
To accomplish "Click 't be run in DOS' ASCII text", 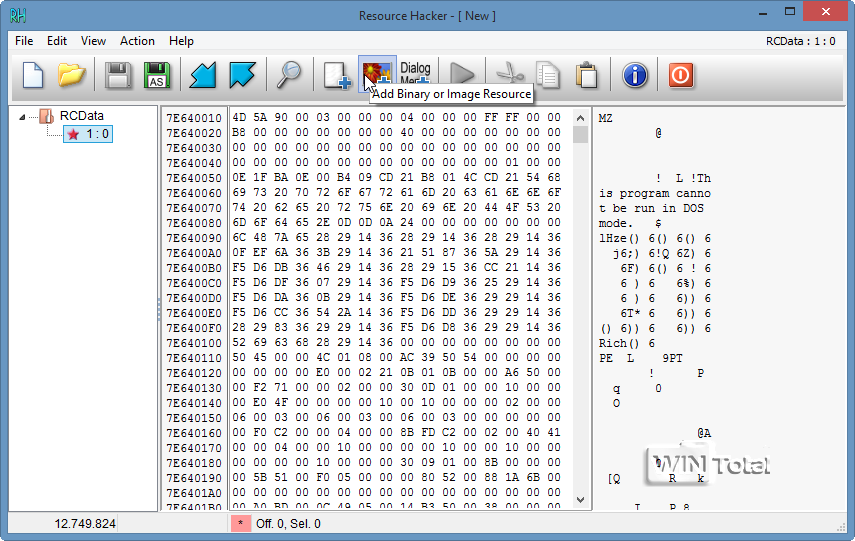I will pyautogui.click(x=651, y=208).
